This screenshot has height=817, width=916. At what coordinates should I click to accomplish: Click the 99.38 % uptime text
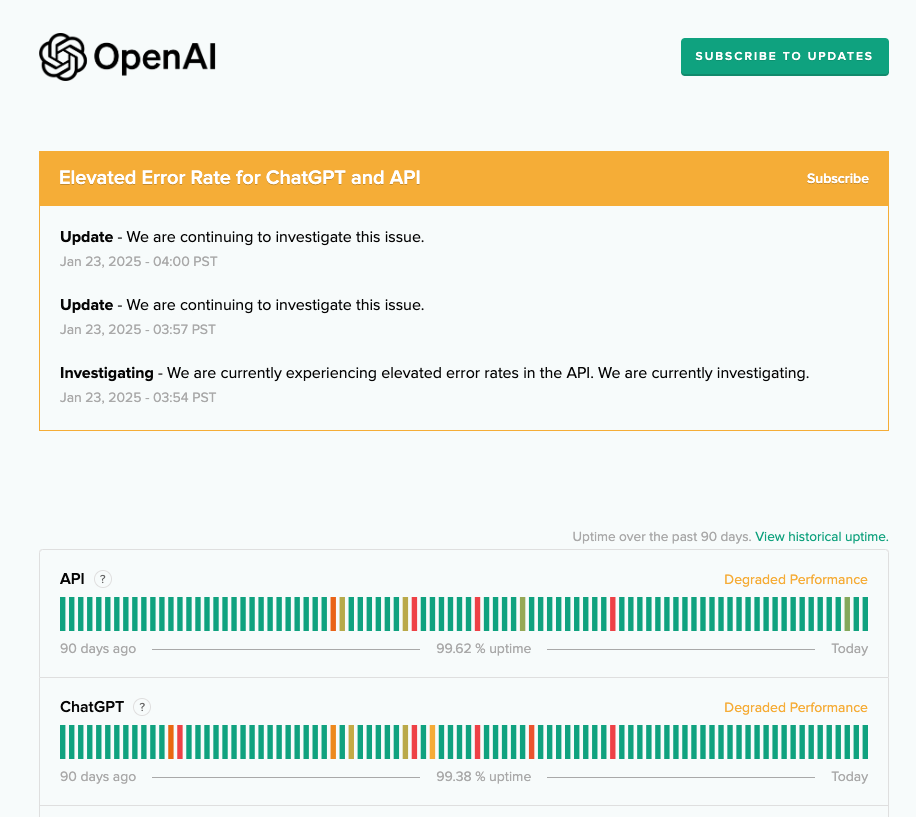pyautogui.click(x=483, y=777)
